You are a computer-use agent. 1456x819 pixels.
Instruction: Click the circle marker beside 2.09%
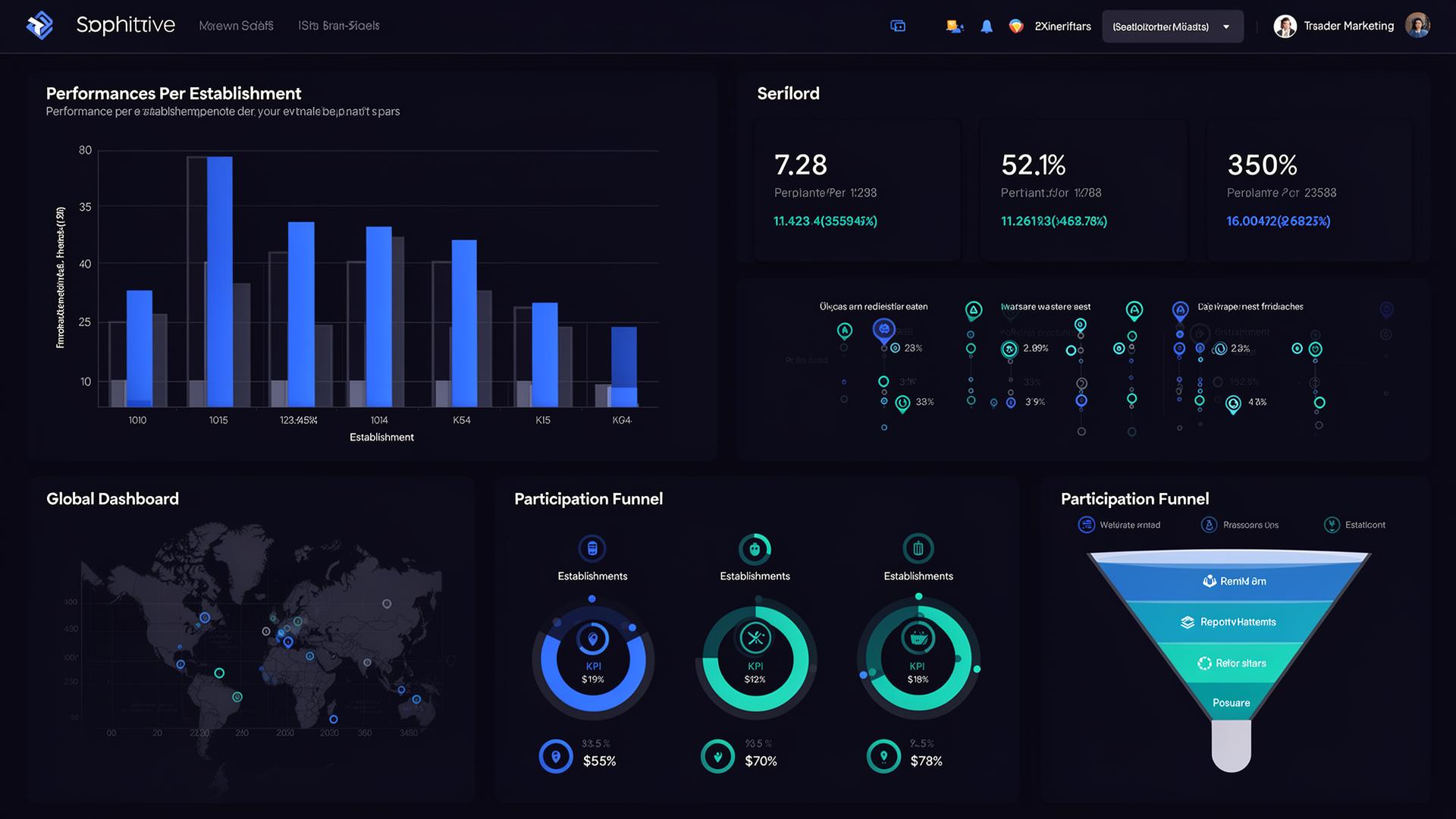1009,349
